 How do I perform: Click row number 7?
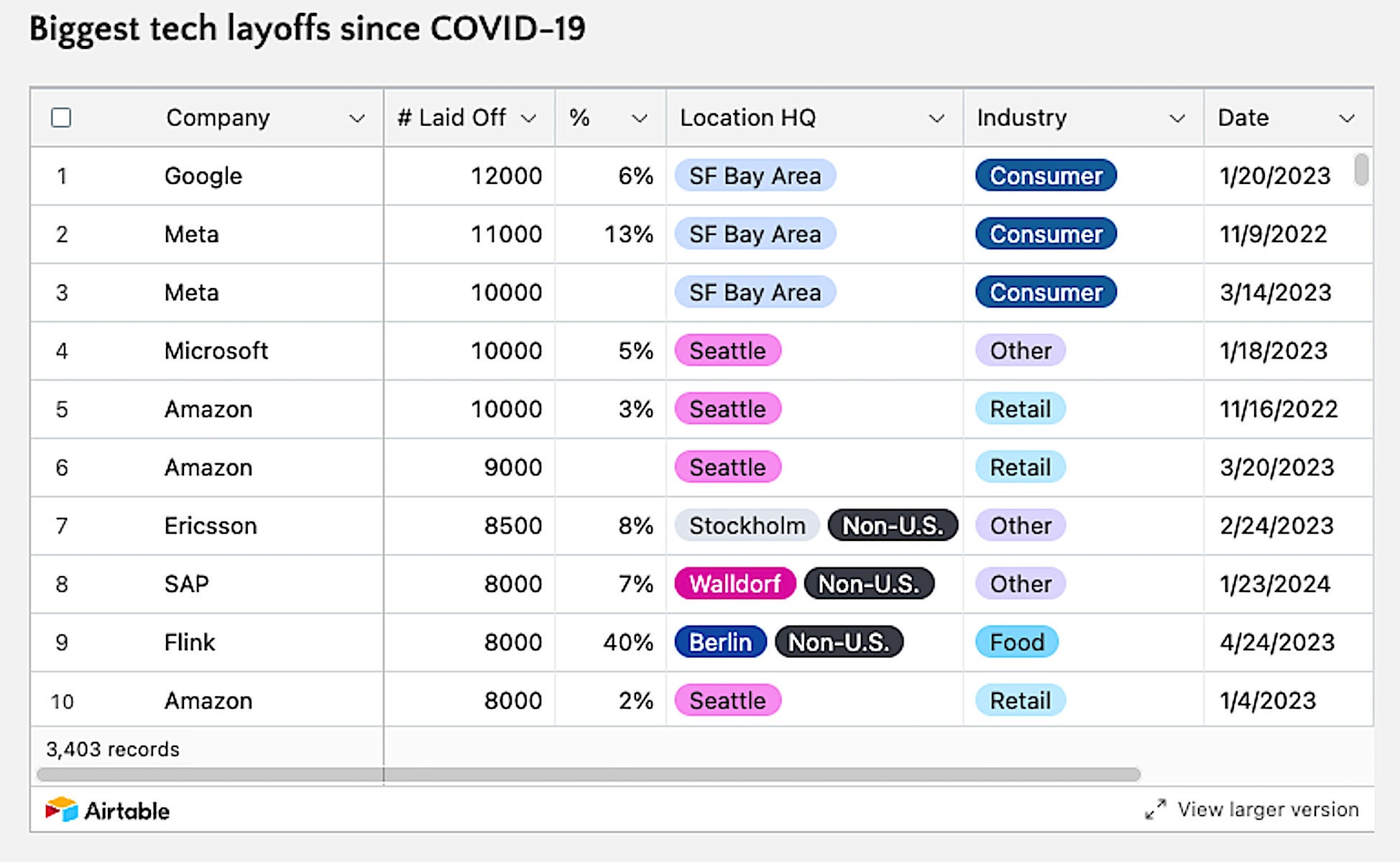(62, 526)
